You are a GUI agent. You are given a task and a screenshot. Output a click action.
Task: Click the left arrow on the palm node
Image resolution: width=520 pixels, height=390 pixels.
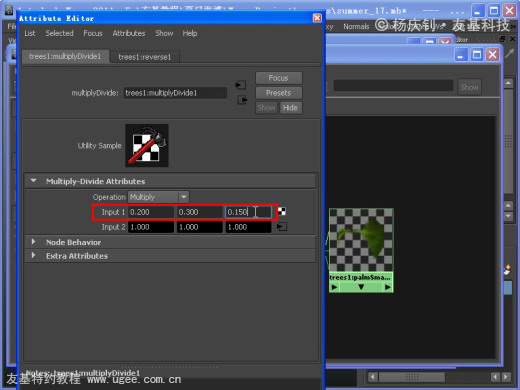pos(334,287)
